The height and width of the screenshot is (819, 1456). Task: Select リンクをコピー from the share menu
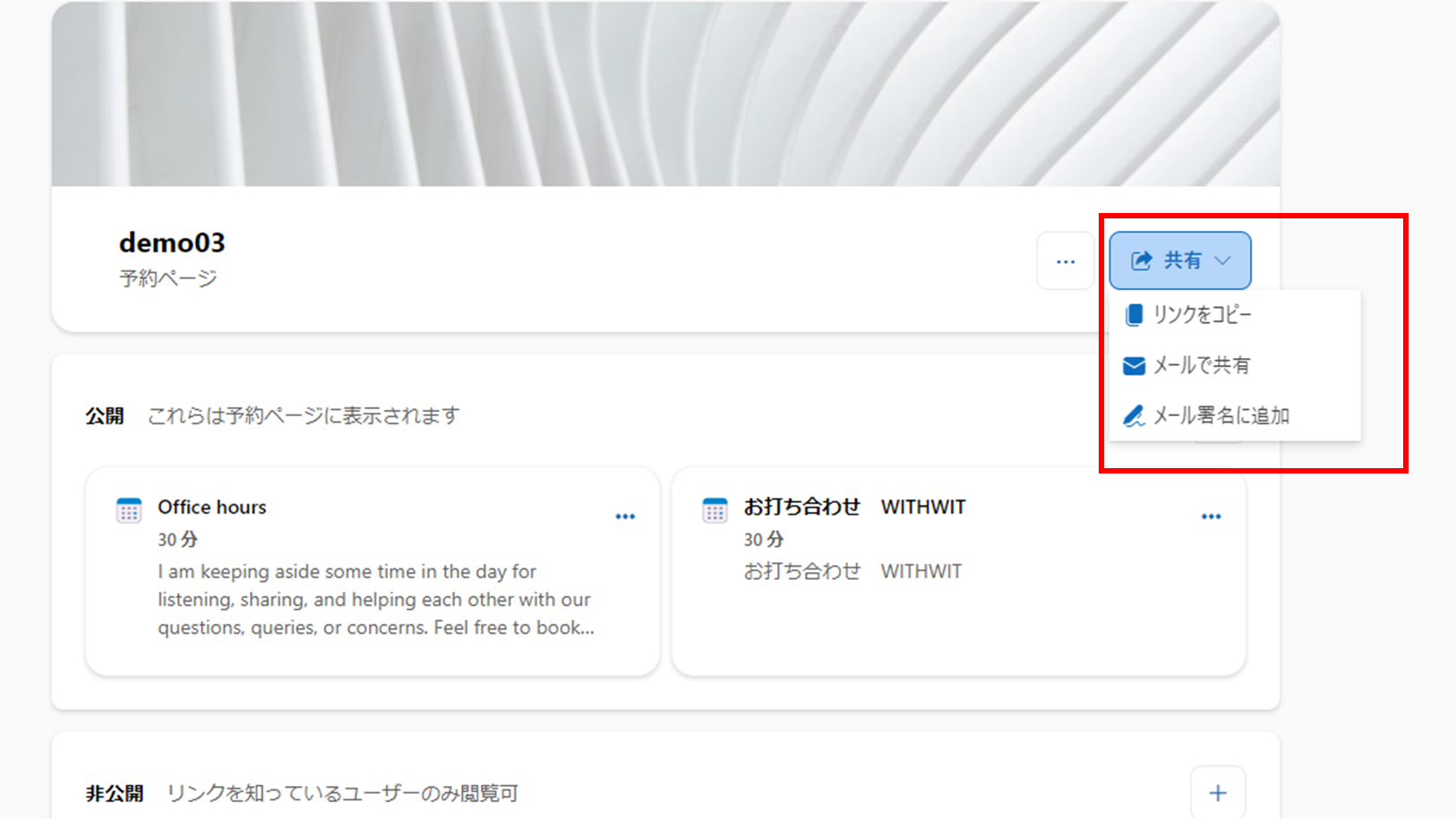coord(1202,315)
